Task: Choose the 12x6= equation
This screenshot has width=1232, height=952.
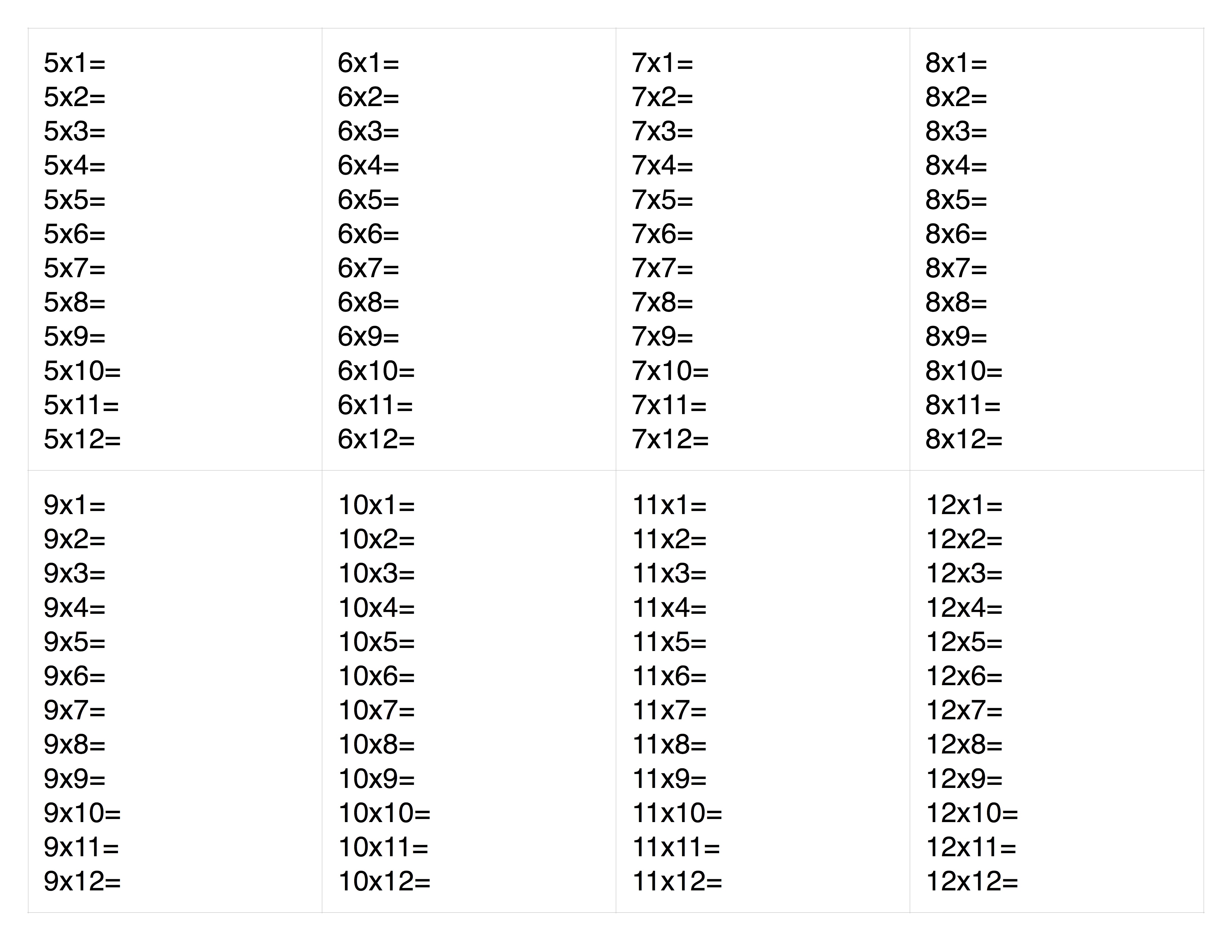Action: [x=964, y=676]
